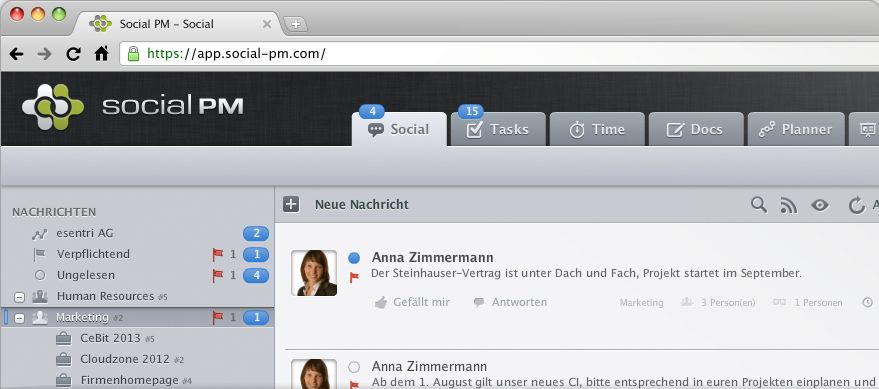Click the Neue Nachricht label
This screenshot has height=389, width=879.
coord(362,205)
